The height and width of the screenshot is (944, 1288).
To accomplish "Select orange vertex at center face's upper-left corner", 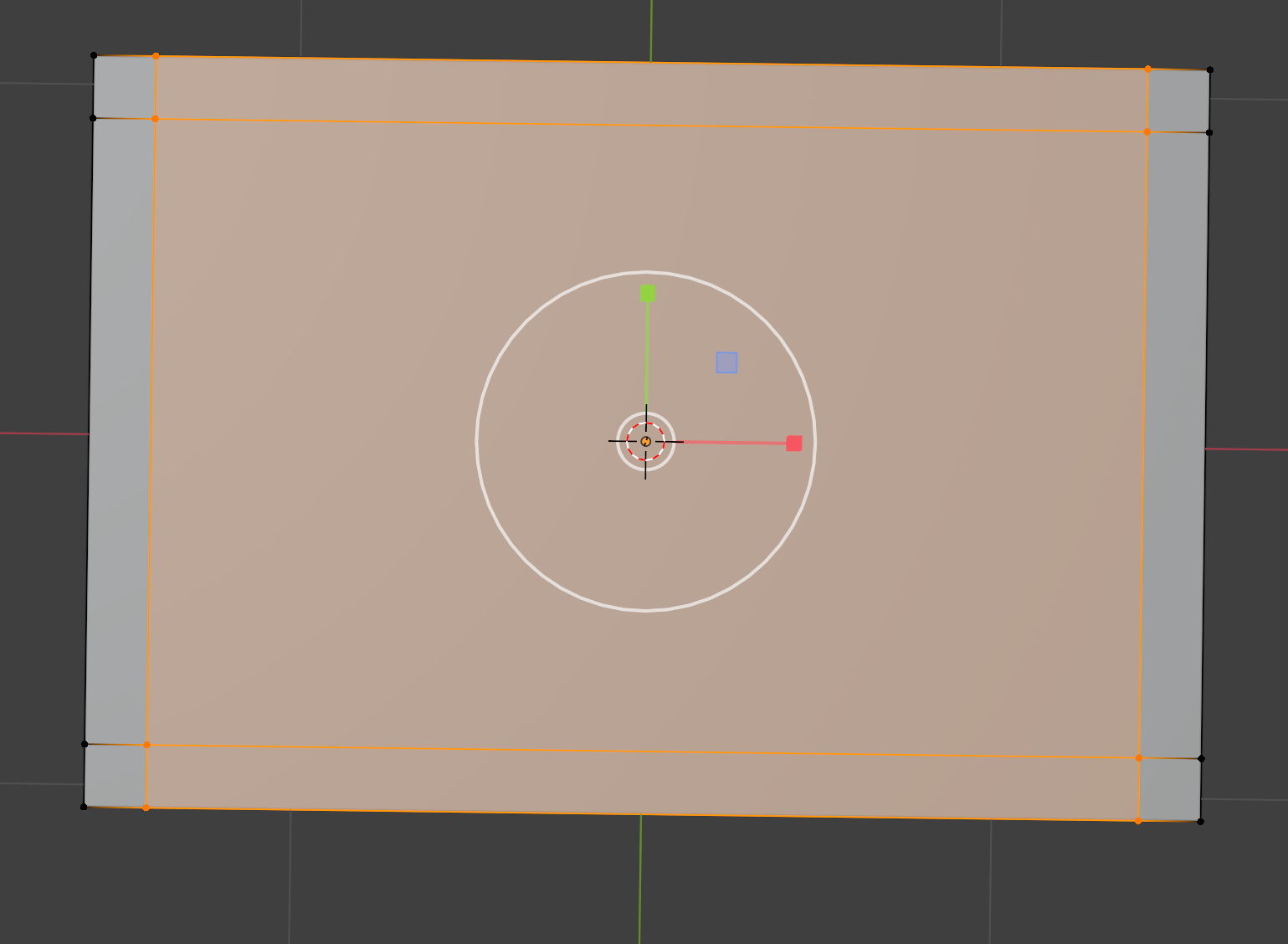I will click(x=155, y=119).
